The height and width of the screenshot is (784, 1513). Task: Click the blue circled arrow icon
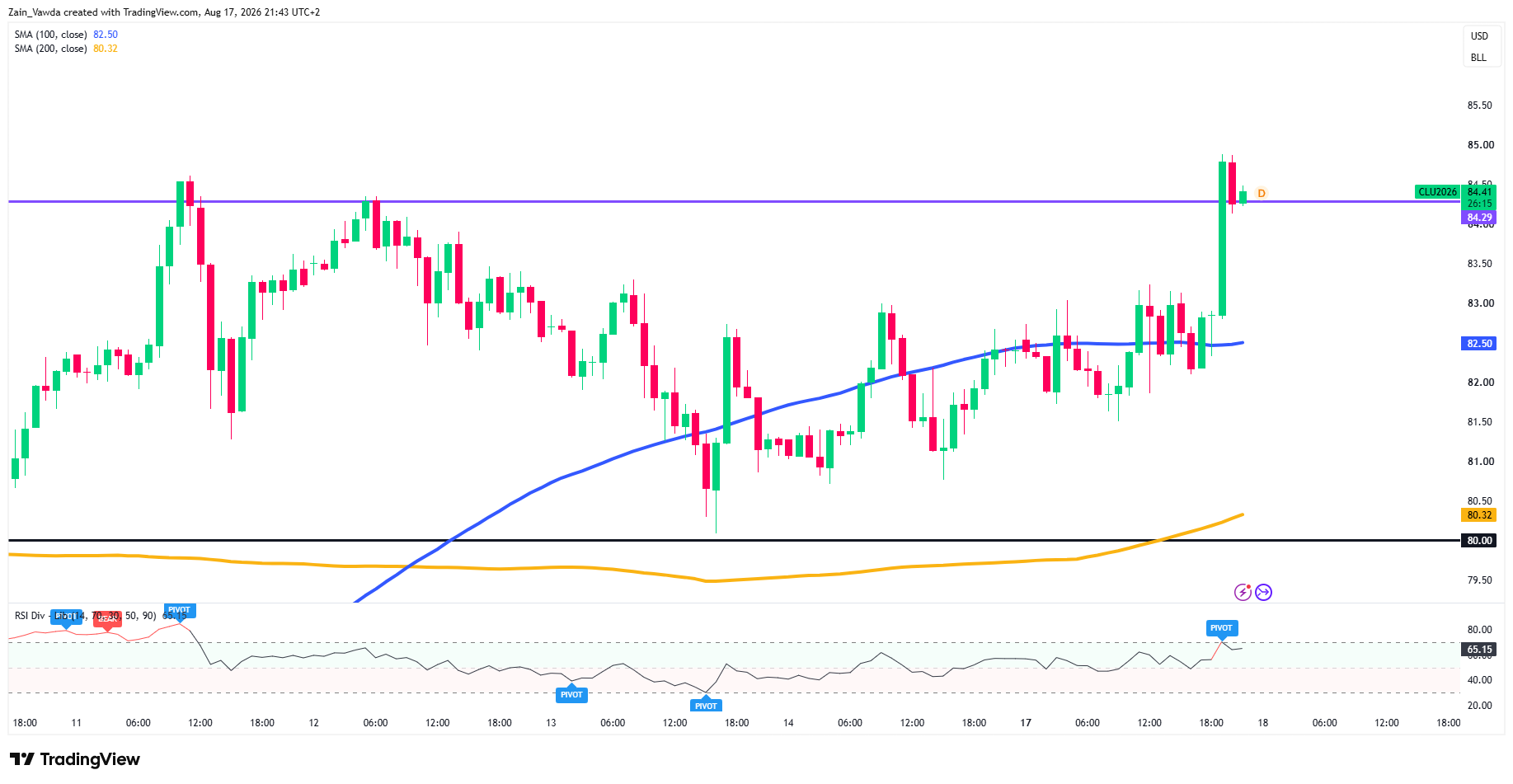1264,592
